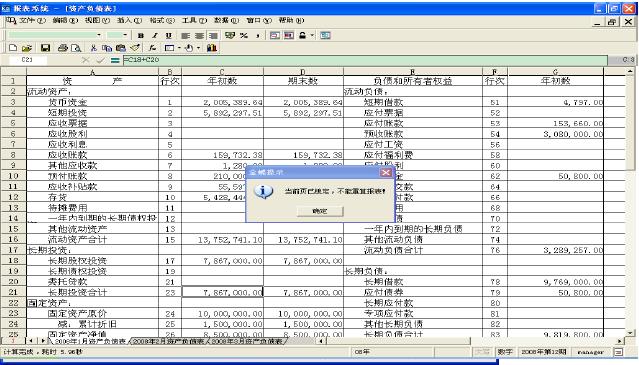Click the Save floppy disk icon
639x365 pixels.
[x=45, y=48]
